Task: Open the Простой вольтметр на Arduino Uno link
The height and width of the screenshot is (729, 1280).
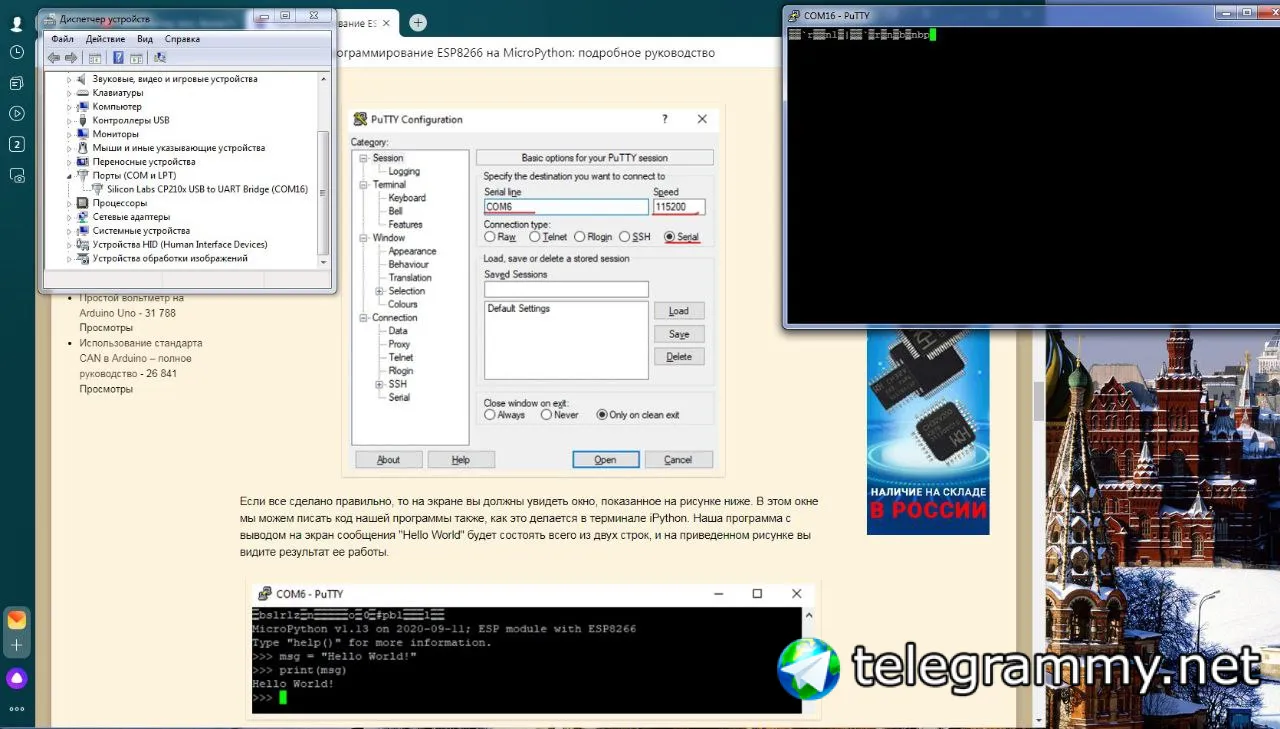Action: coord(132,305)
